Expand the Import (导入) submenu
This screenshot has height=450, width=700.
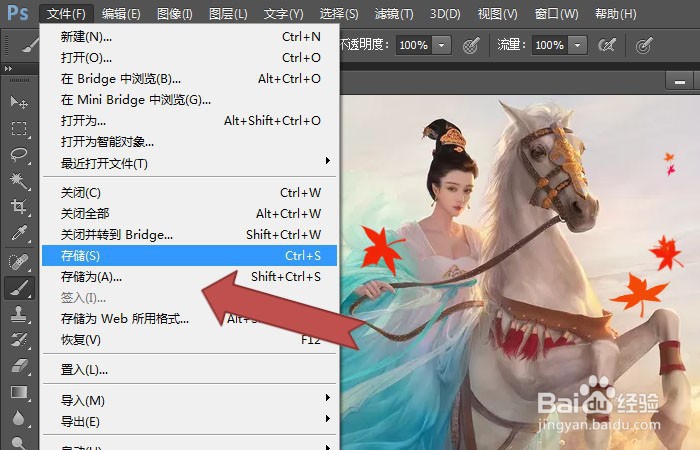pos(328,397)
